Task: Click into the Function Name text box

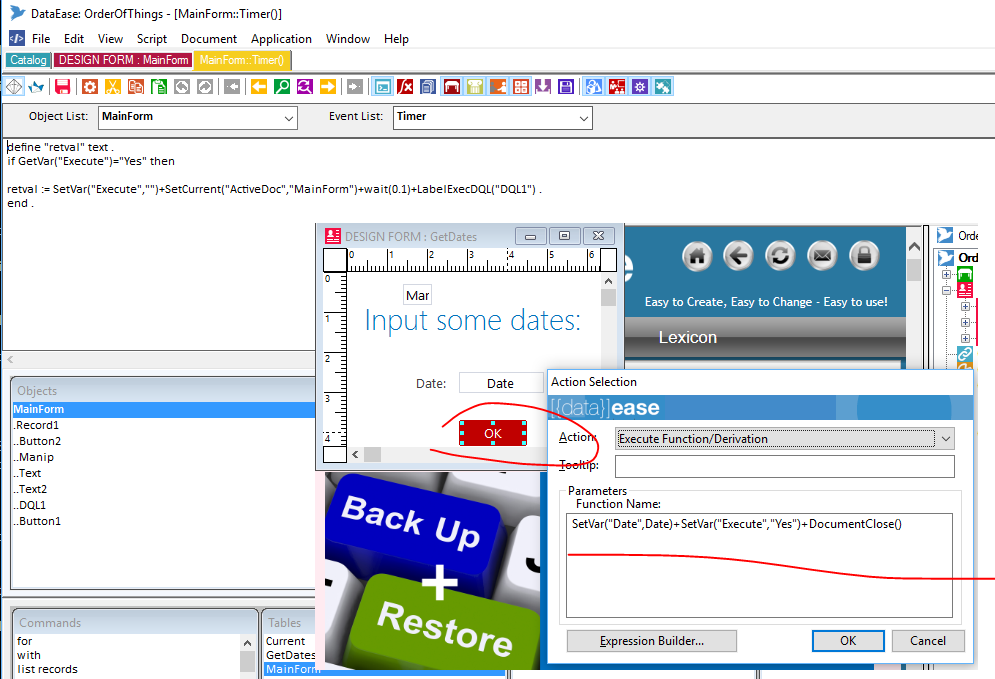Action: [x=759, y=565]
